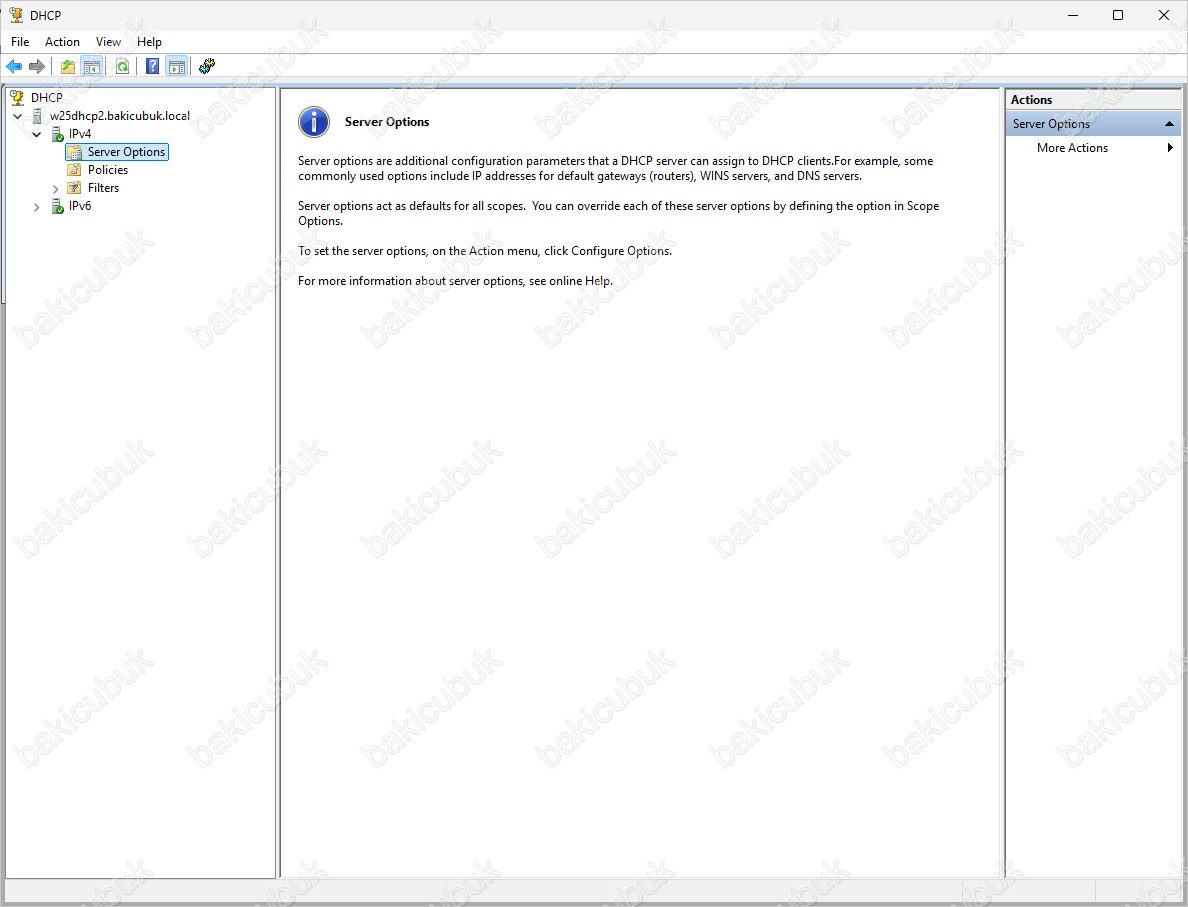The width and height of the screenshot is (1188, 907).
Task: Click the Refresh toolbar icon
Action: click(x=122, y=66)
